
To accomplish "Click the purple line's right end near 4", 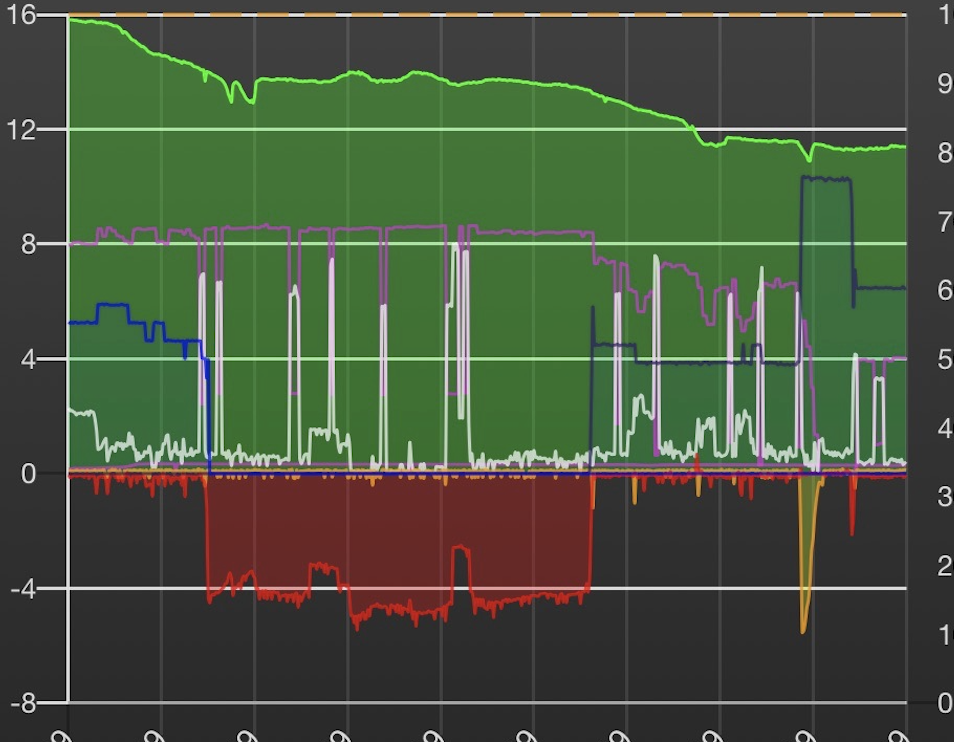I will 899,359.
